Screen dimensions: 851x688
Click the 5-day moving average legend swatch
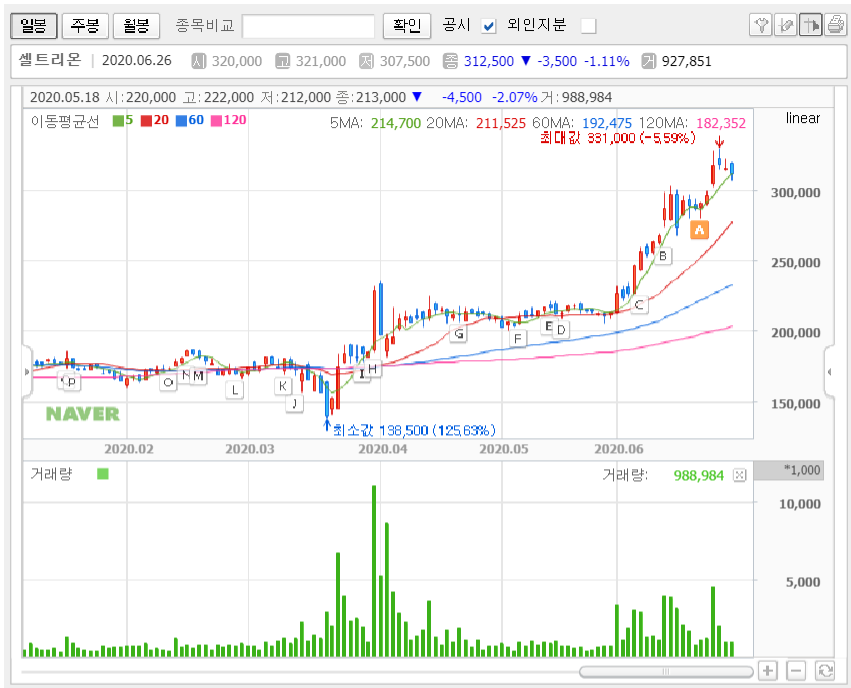pyautogui.click(x=118, y=120)
